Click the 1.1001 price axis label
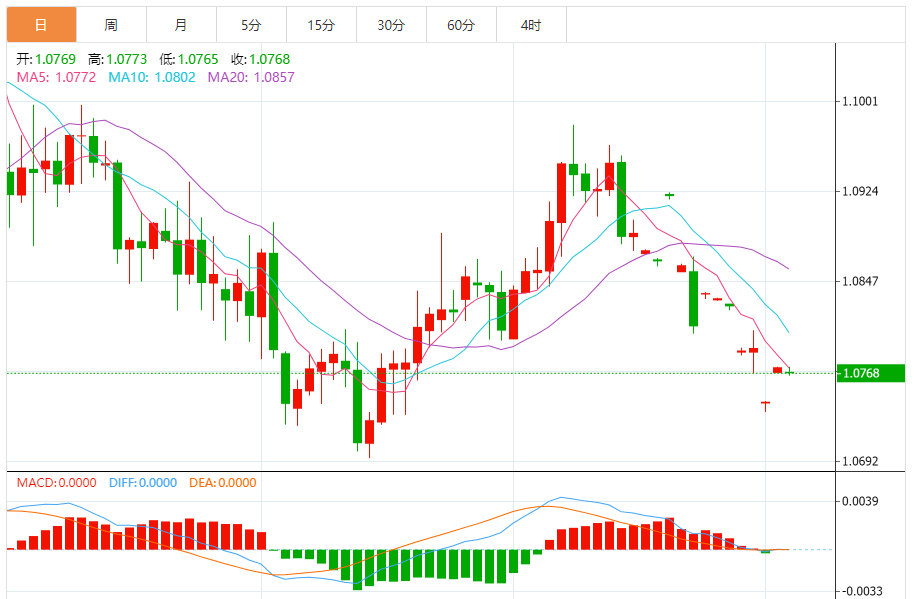Screen dimensions: 914x599 (860, 101)
